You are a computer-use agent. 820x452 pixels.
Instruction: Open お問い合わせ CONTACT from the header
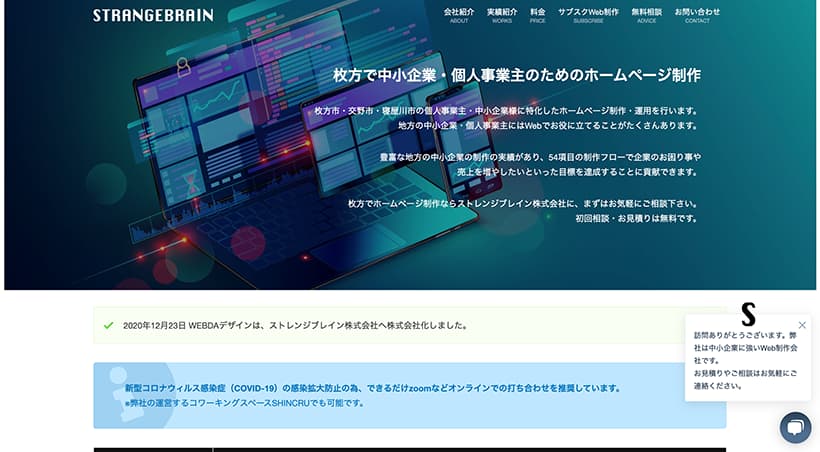click(697, 15)
